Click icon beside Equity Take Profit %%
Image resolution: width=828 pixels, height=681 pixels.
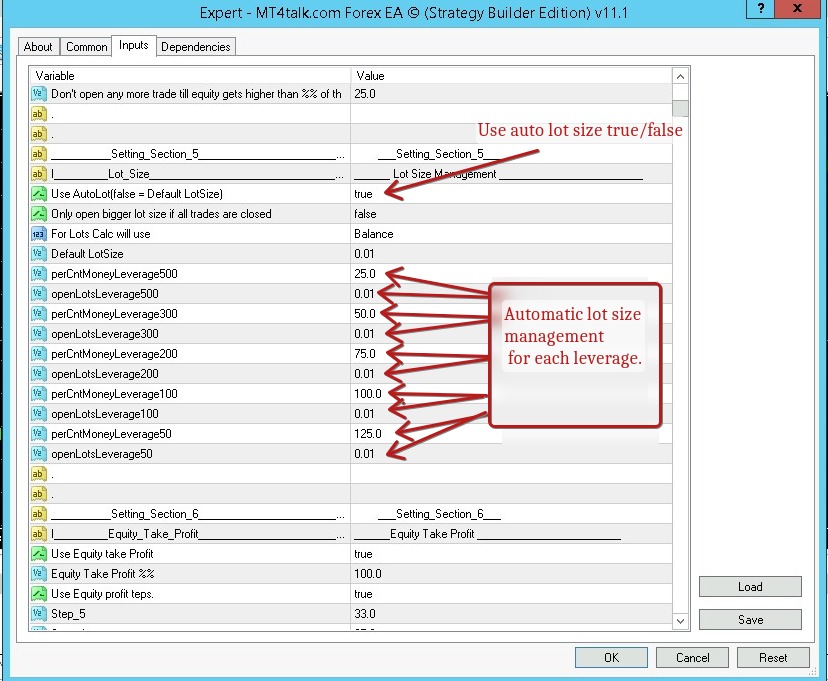[x=39, y=574]
